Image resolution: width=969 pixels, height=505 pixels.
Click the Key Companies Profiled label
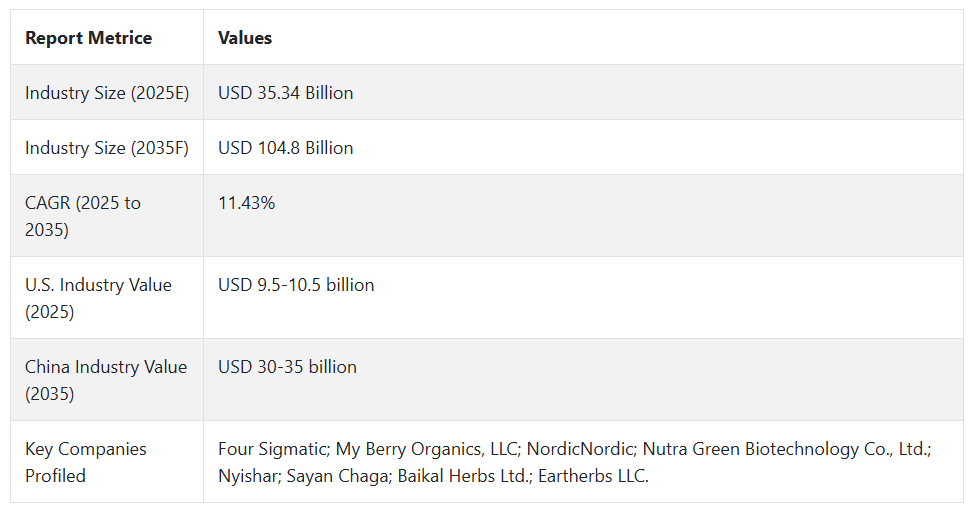86,462
